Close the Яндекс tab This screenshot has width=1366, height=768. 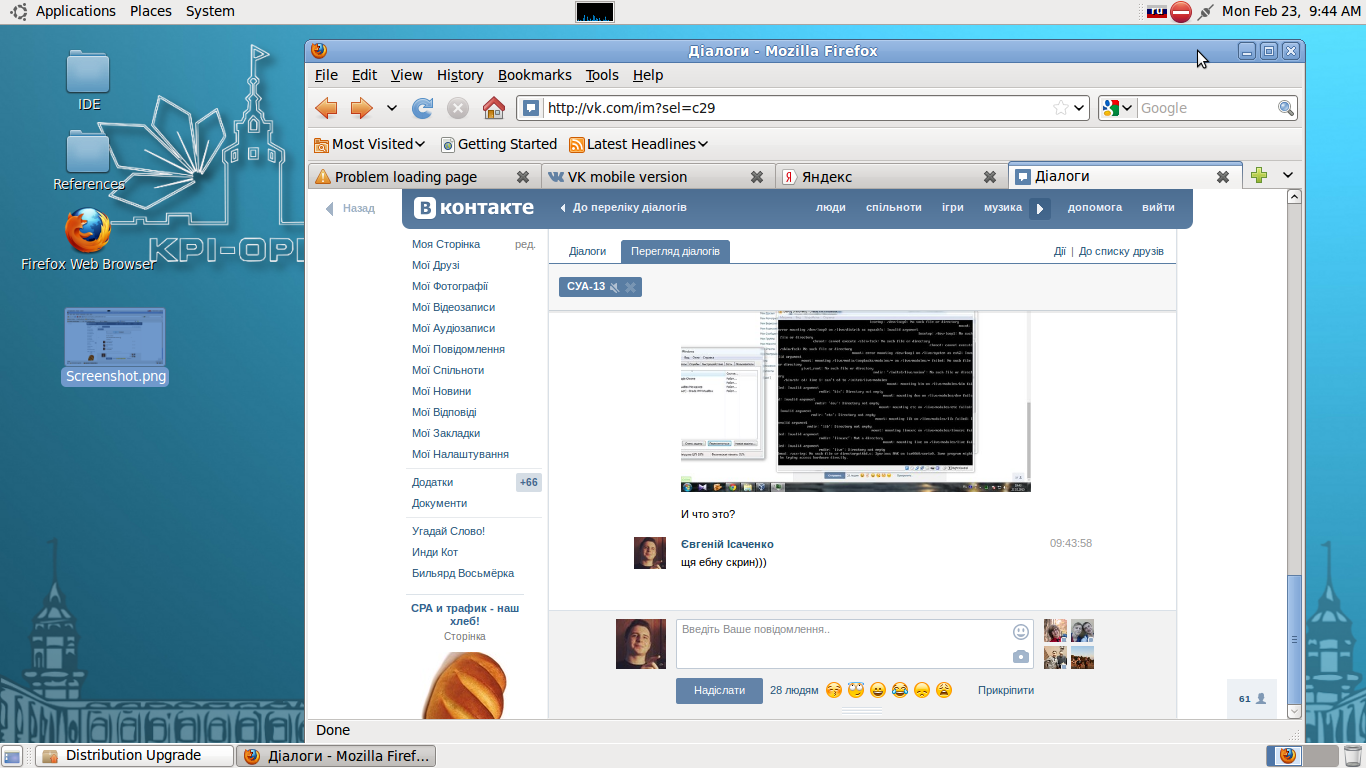pyautogui.click(x=990, y=177)
